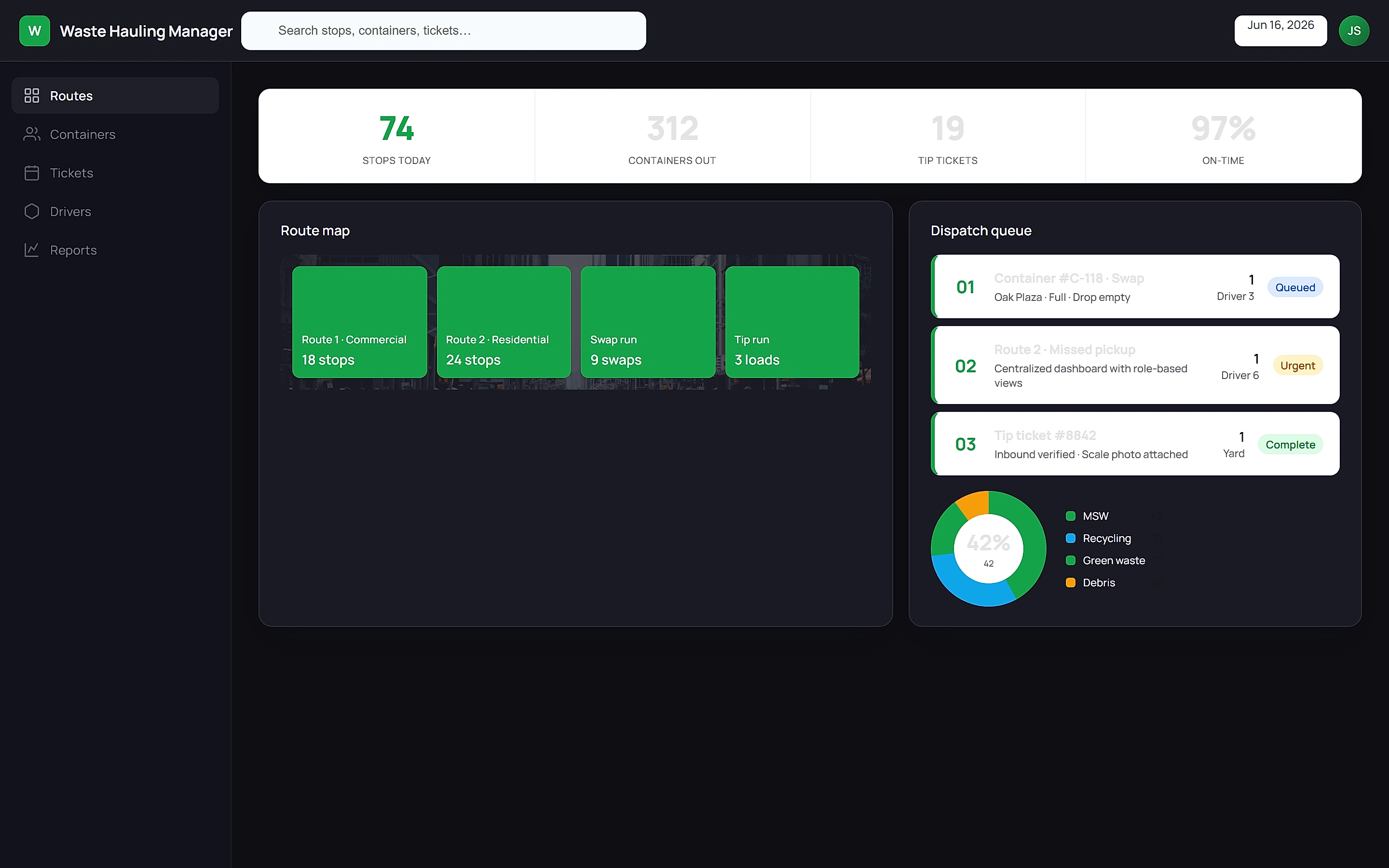The height and width of the screenshot is (868, 1389).
Task: Click the Debris orange legend swatch
Action: coord(1071,583)
